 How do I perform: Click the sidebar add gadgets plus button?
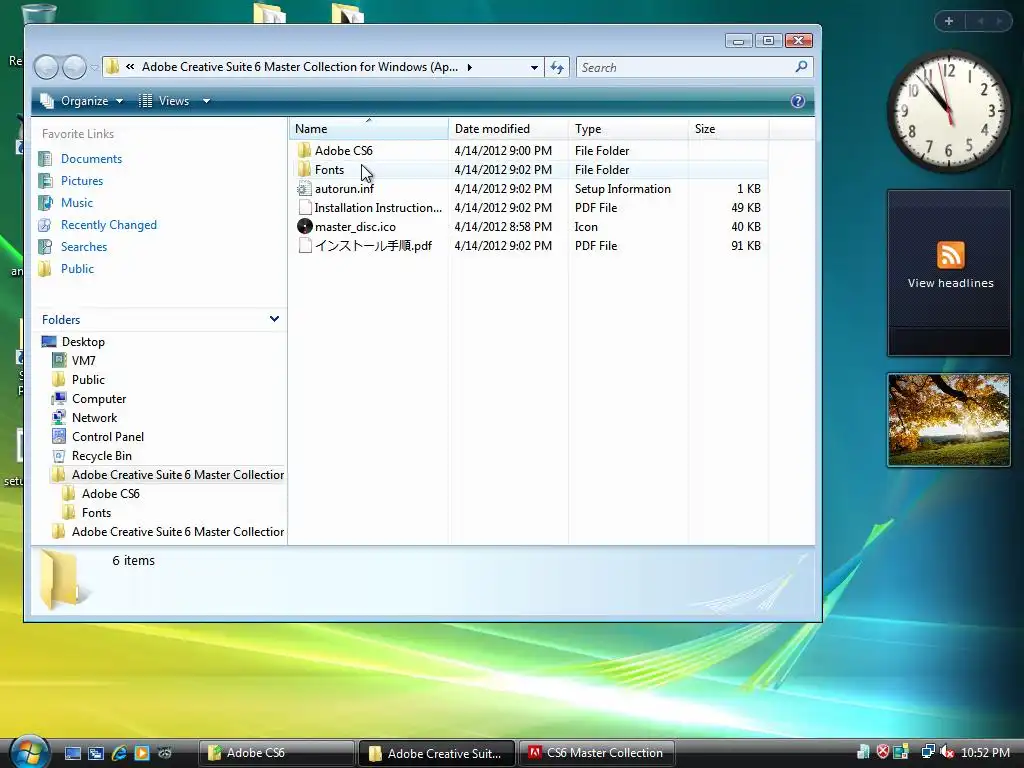click(949, 22)
